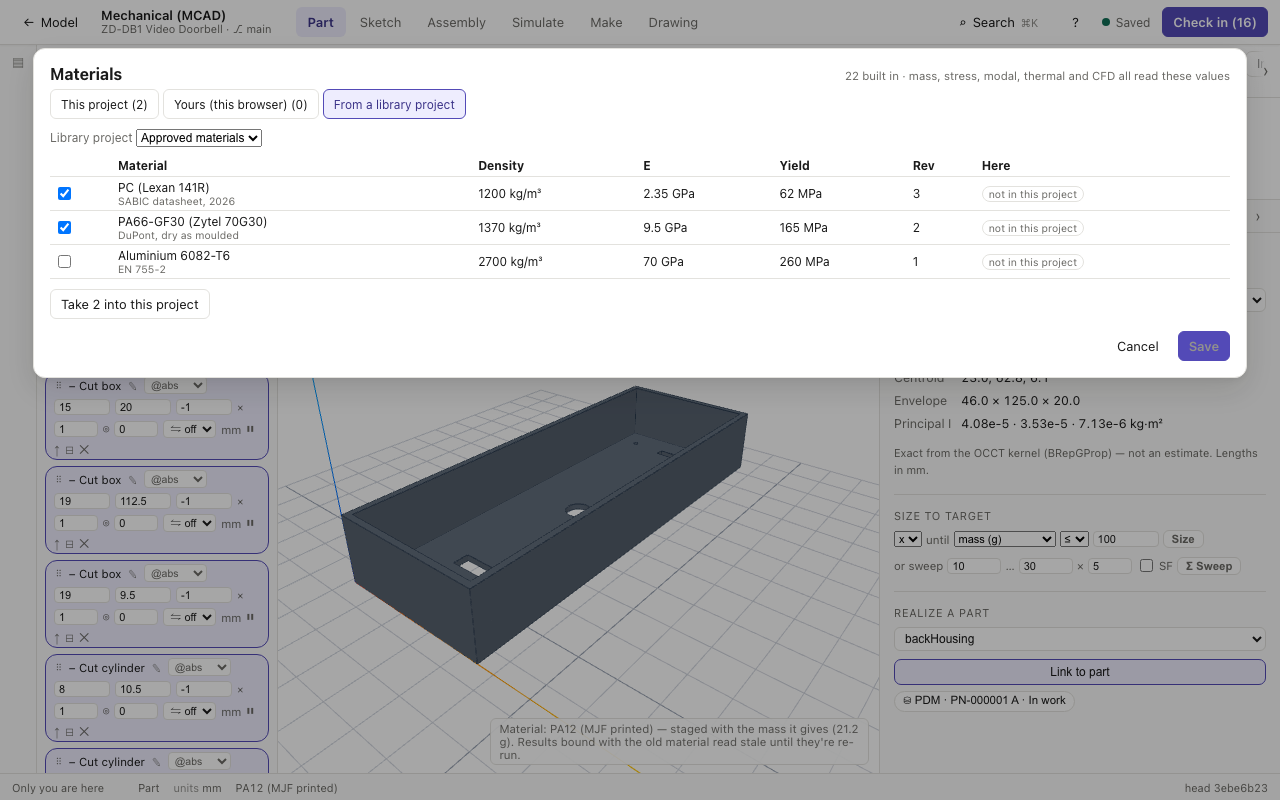Click the PDM PN-000001 A badge
This screenshot has height=800, width=1280.
tap(984, 700)
